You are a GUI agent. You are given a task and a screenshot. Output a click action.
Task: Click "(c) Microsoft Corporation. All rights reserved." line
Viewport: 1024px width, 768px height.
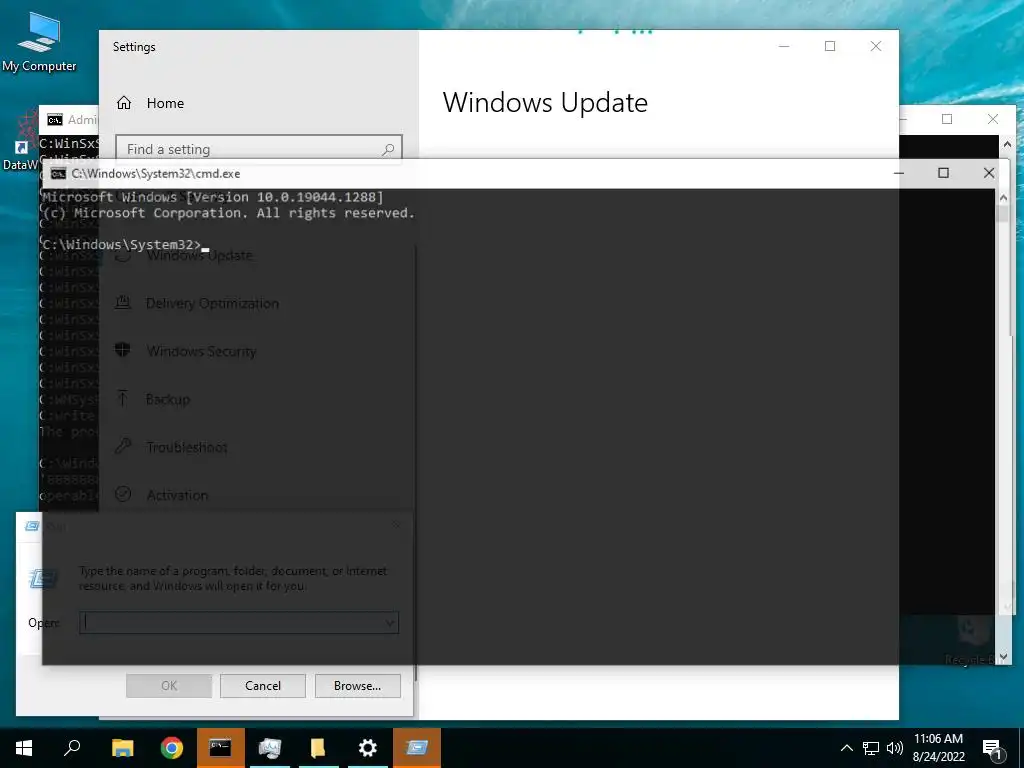coord(229,213)
